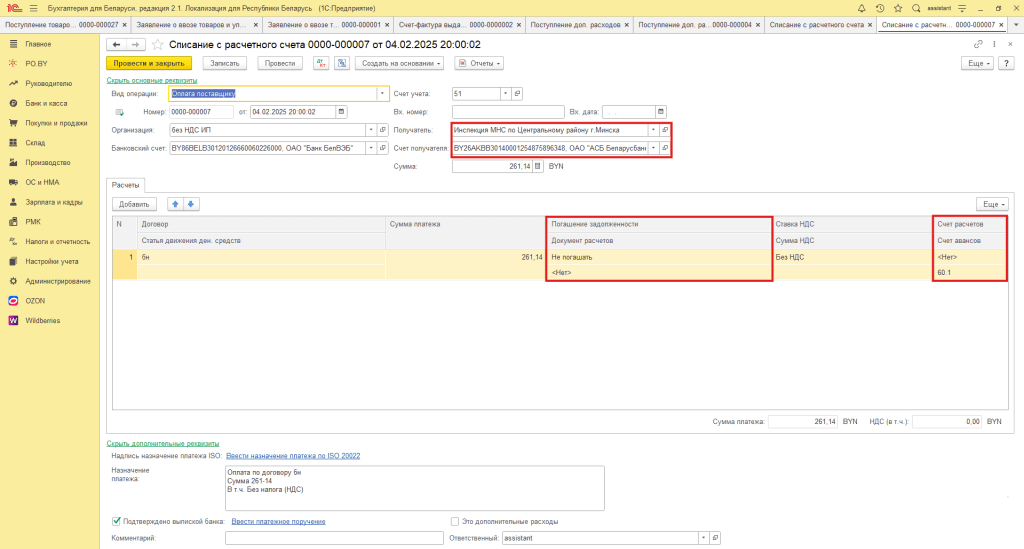1024x549 pixels.
Task: Open Создать на основании dropdown
Action: coord(400,63)
